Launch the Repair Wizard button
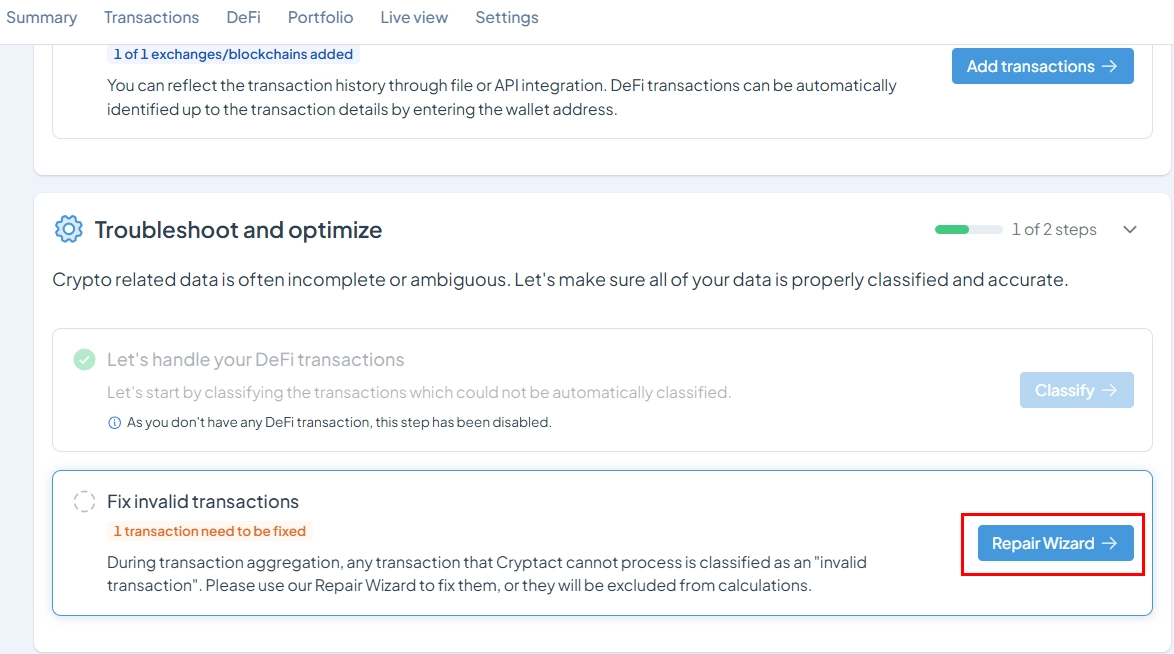 pos(1055,543)
